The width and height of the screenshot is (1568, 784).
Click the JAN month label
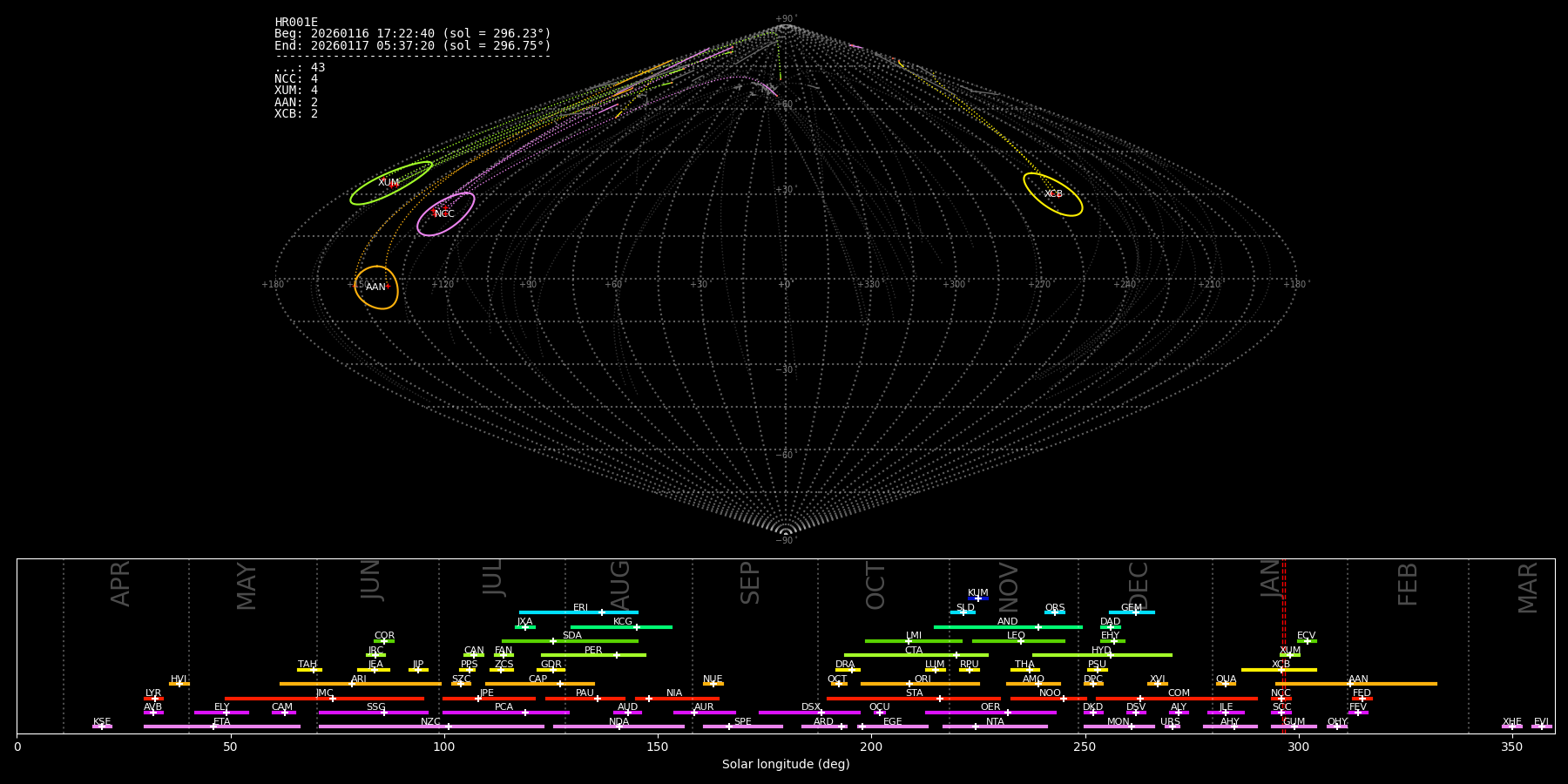click(1271, 578)
